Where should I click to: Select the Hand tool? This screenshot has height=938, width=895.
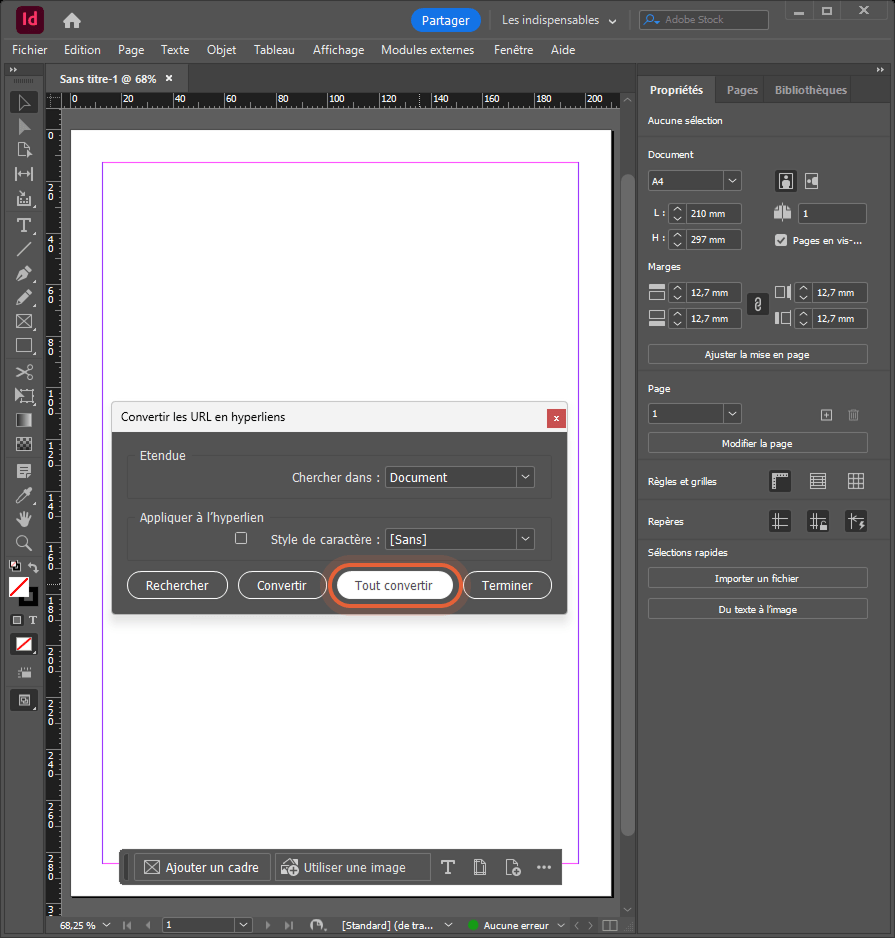pyautogui.click(x=24, y=519)
